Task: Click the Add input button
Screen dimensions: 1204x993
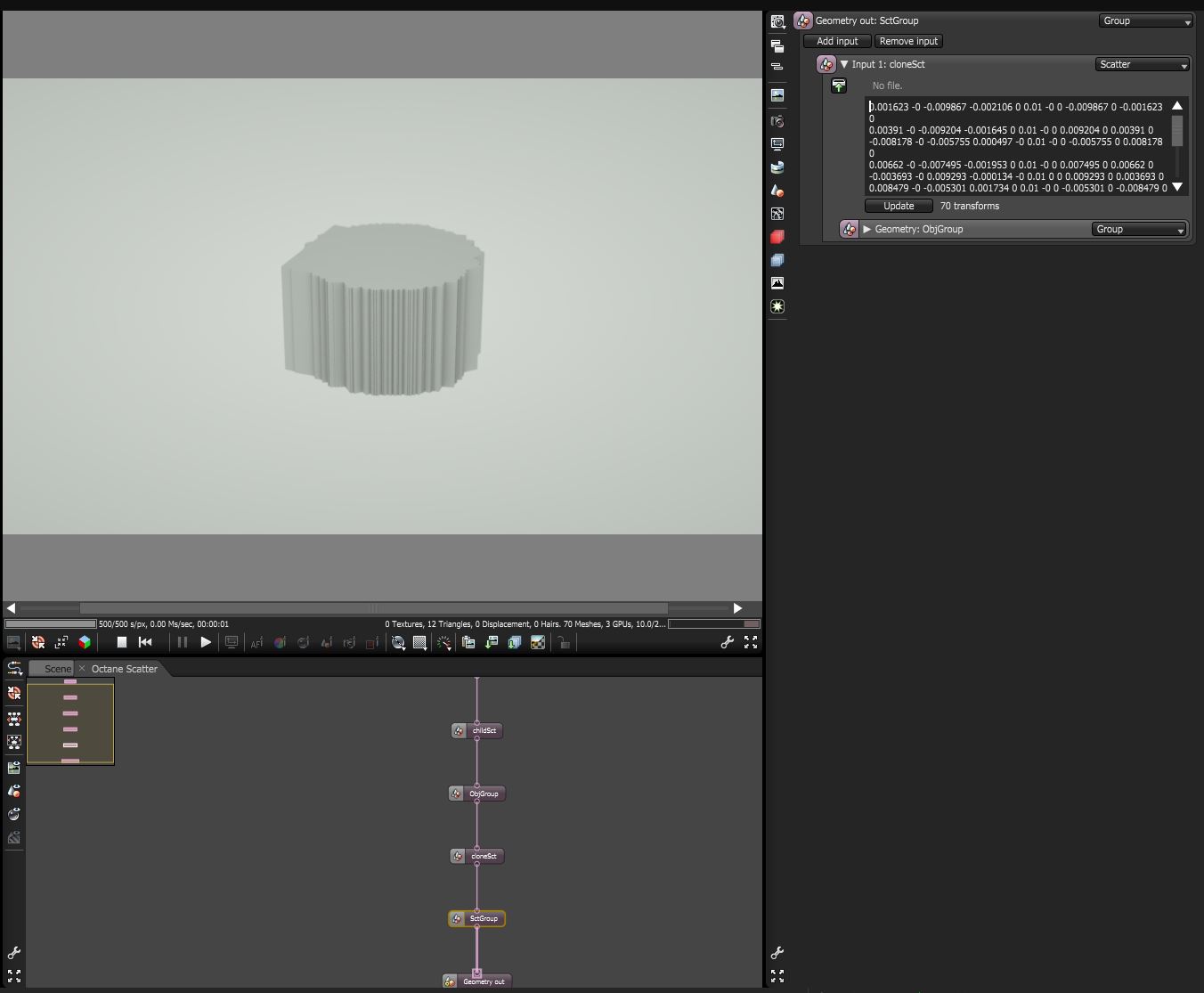Action: click(837, 41)
